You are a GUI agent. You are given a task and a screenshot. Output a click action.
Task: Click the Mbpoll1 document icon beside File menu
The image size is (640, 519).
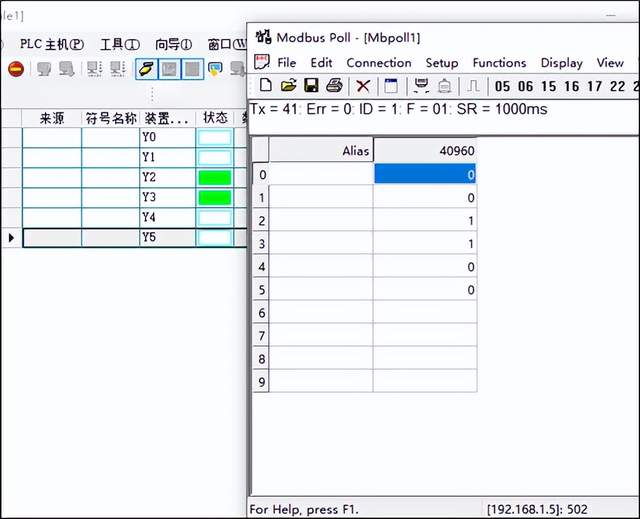(262, 62)
